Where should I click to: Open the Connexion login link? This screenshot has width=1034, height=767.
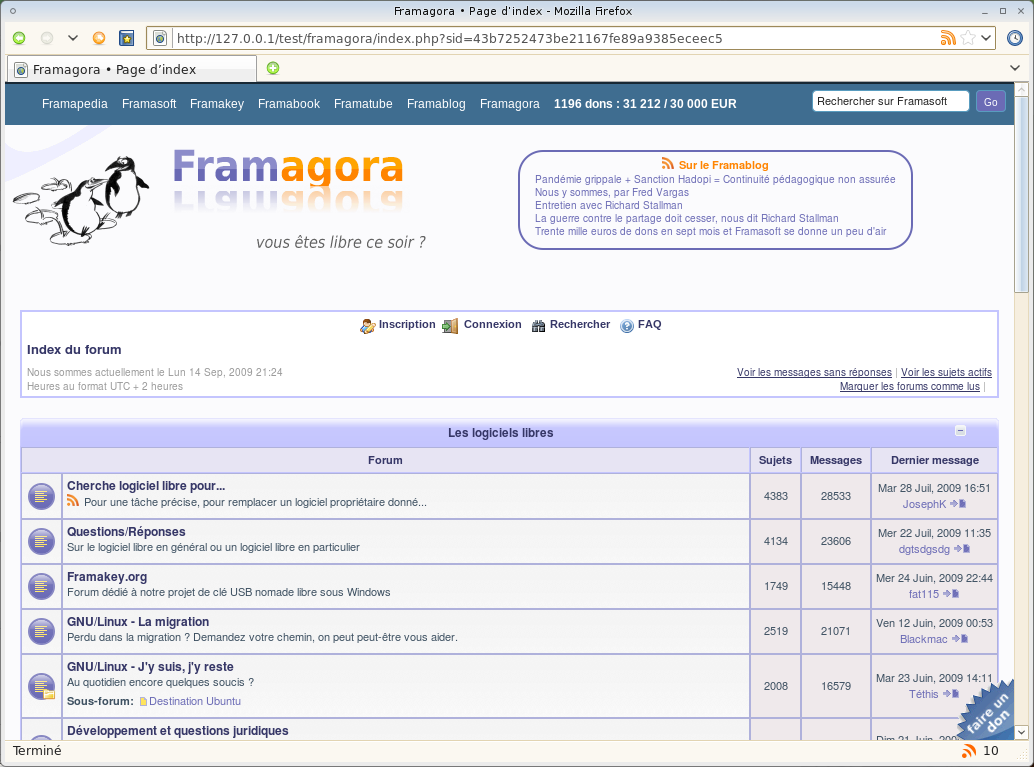pyautogui.click(x=493, y=324)
